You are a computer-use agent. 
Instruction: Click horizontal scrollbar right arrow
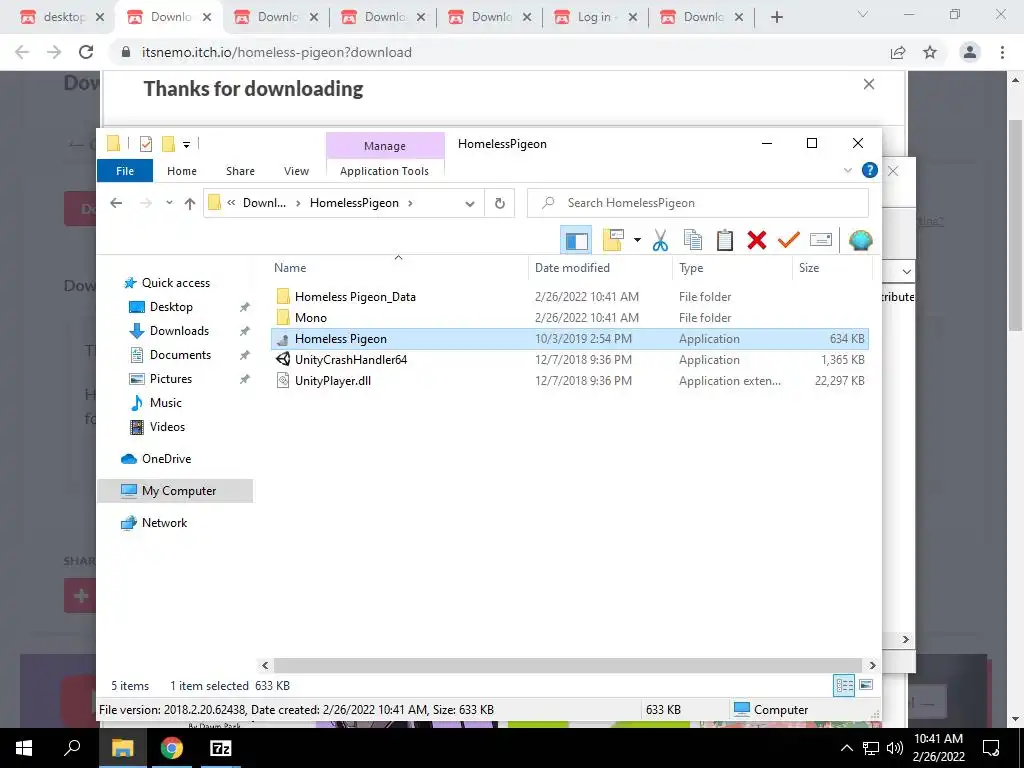pyautogui.click(x=872, y=665)
